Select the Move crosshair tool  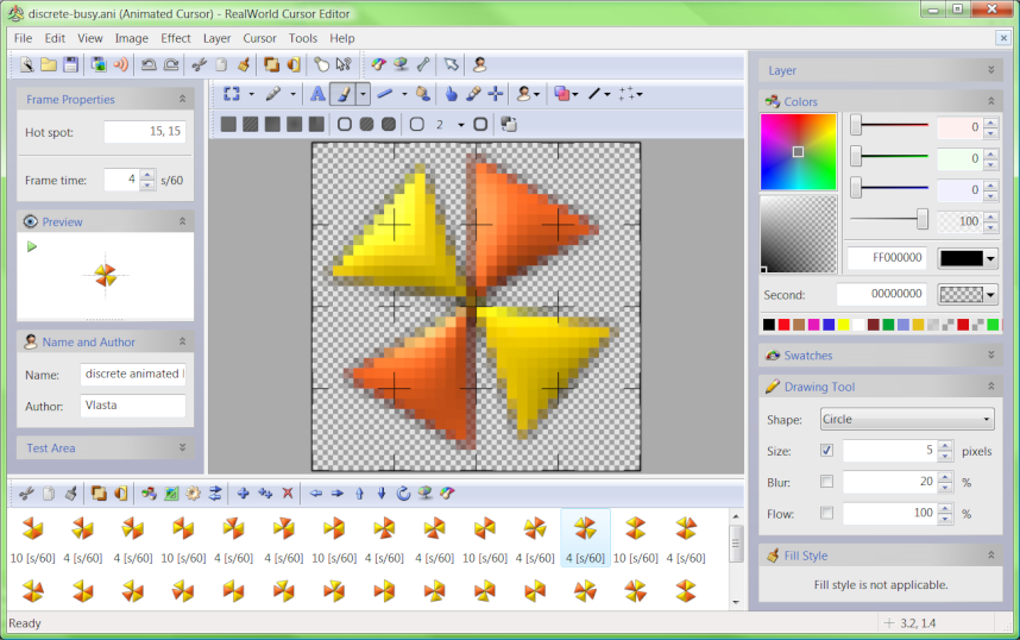tap(496, 94)
